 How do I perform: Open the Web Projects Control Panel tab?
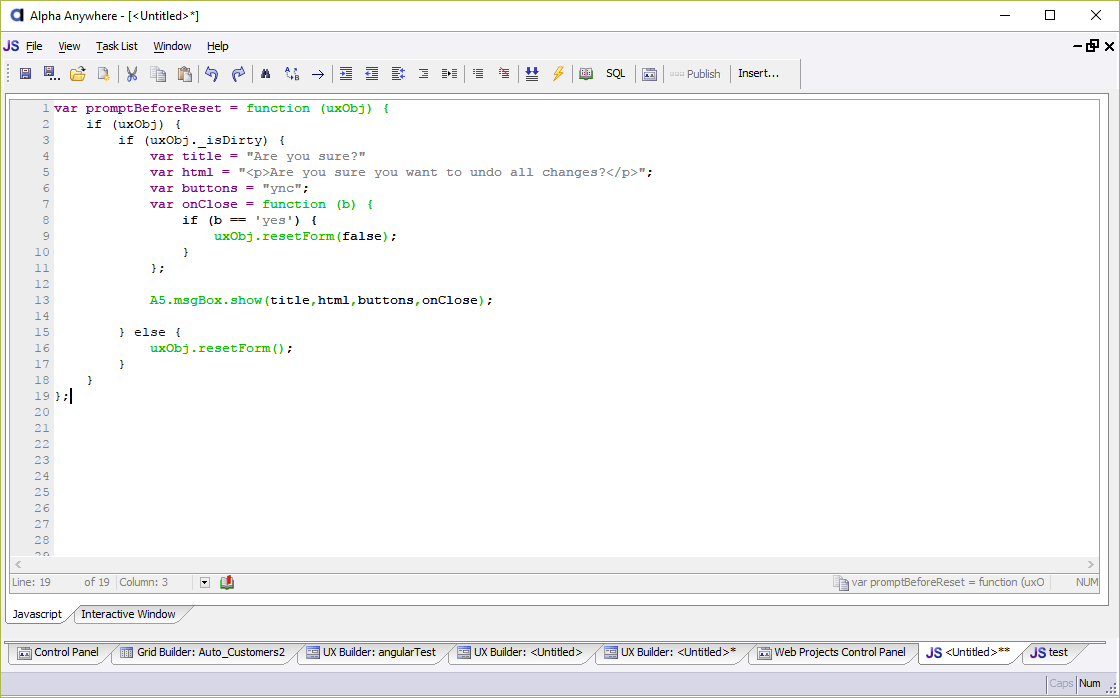click(x=833, y=652)
